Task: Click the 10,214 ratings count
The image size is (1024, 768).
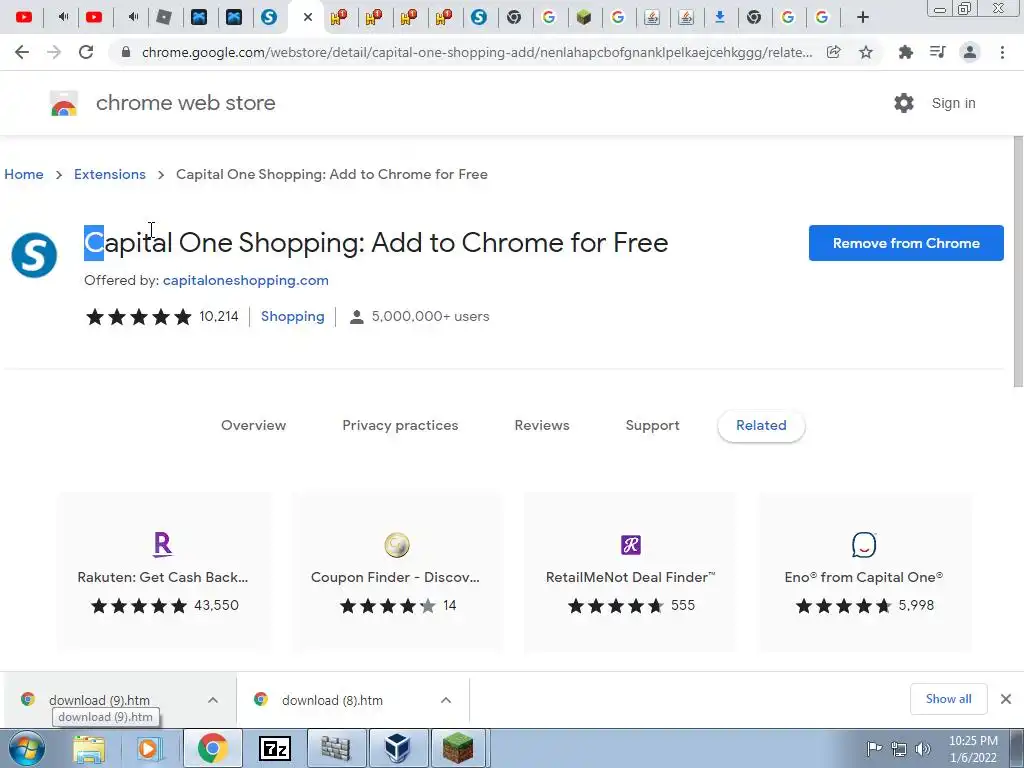Action: point(219,317)
